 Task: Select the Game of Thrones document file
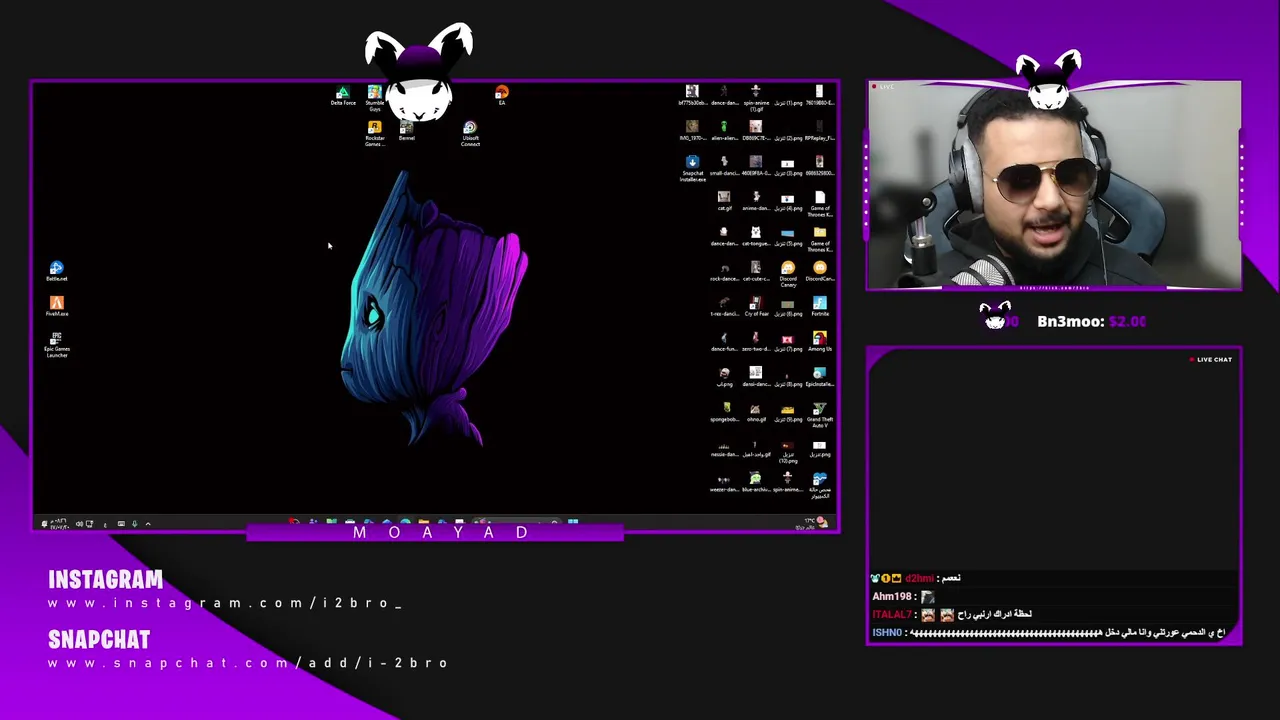(820, 203)
